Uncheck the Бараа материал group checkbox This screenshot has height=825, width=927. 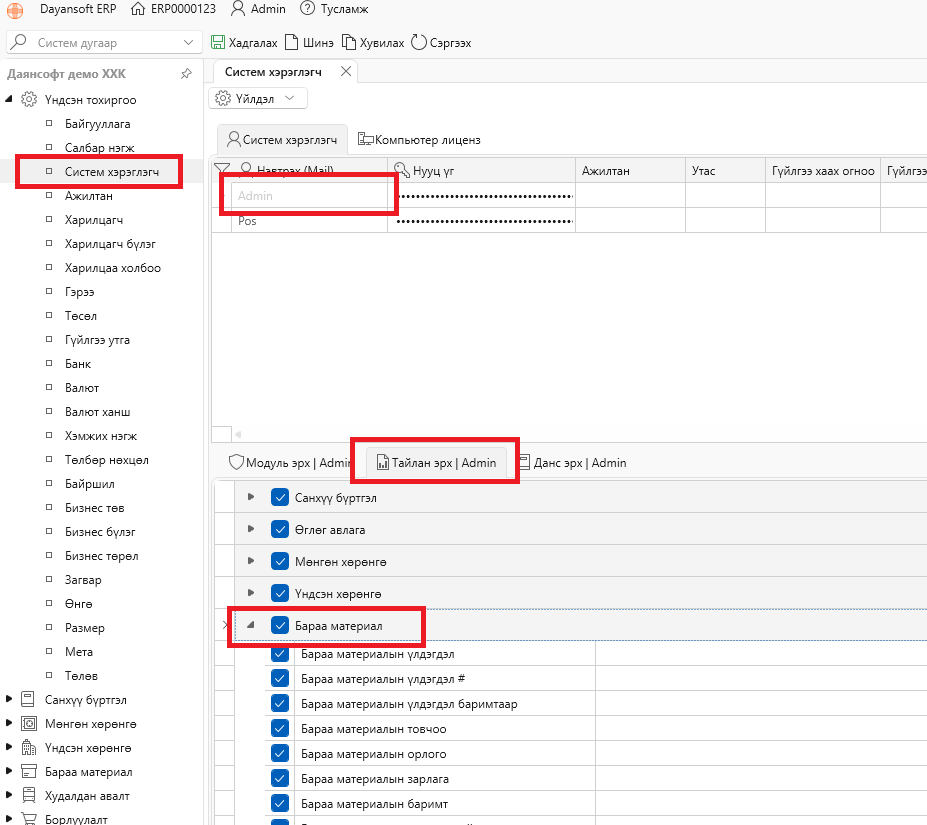(x=280, y=625)
